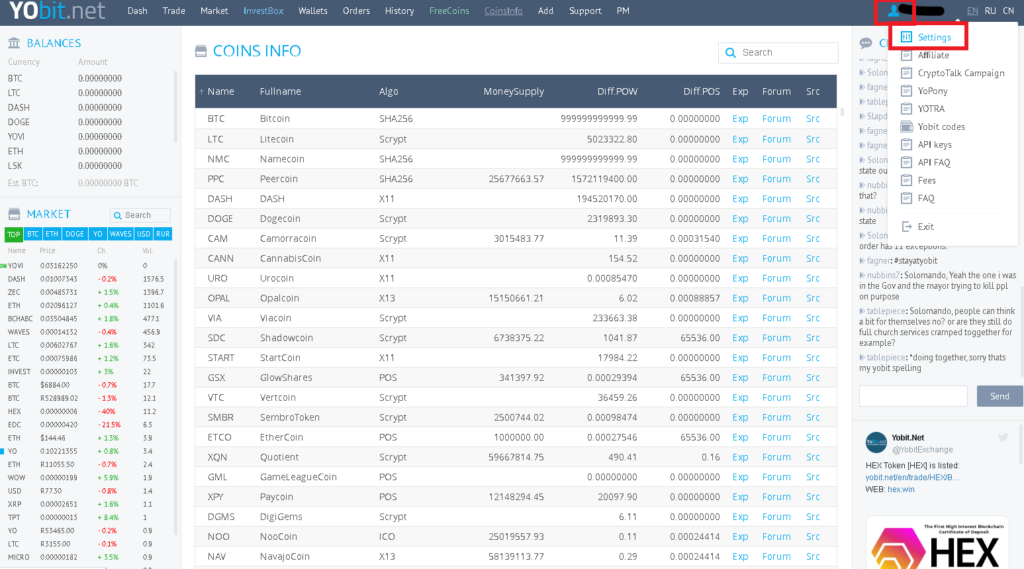The width and height of the screenshot is (1024, 569).
Task: Open InvestBox navigation link
Action: click(263, 11)
